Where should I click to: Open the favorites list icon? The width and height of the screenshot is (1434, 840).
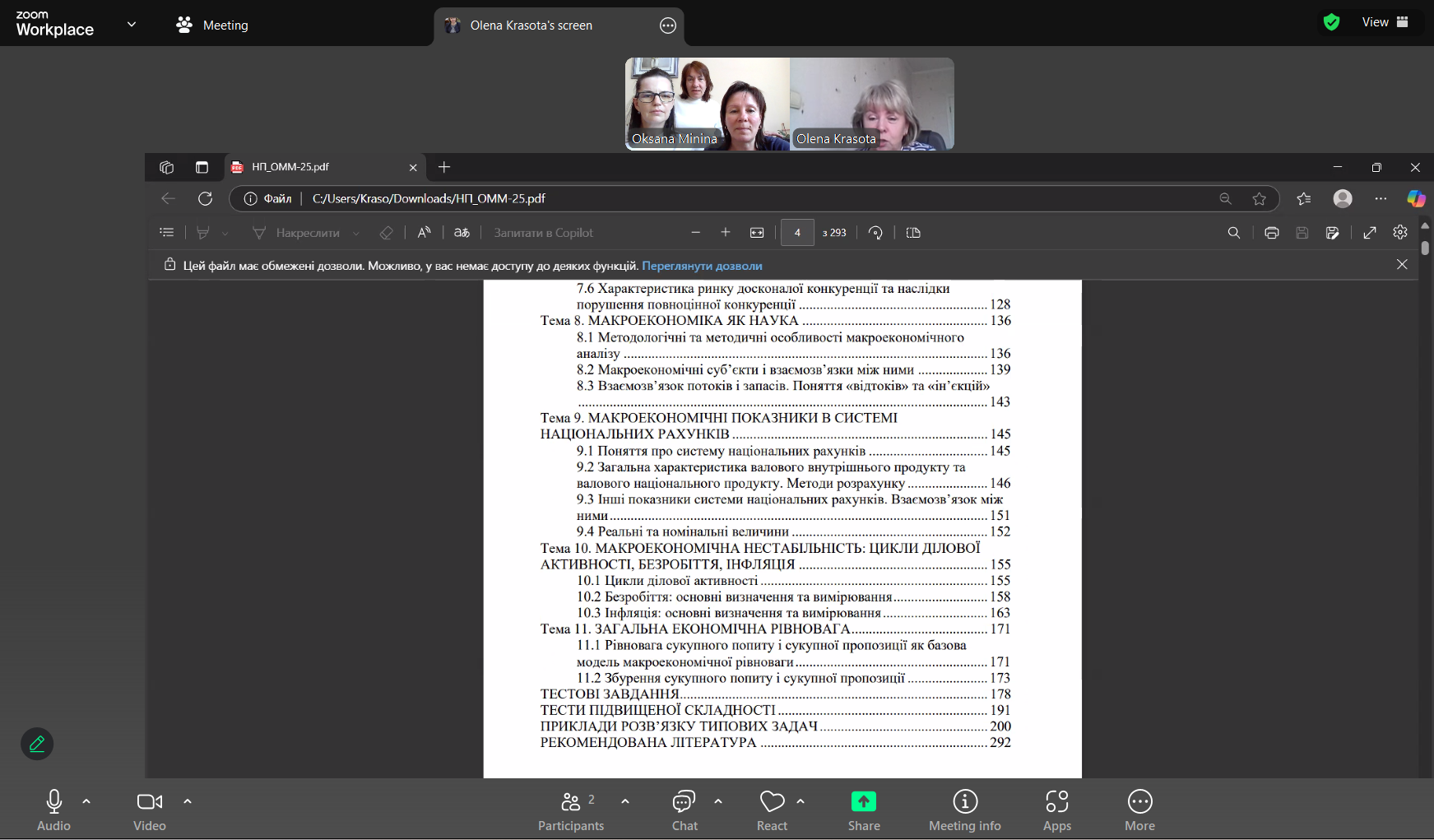(1304, 198)
